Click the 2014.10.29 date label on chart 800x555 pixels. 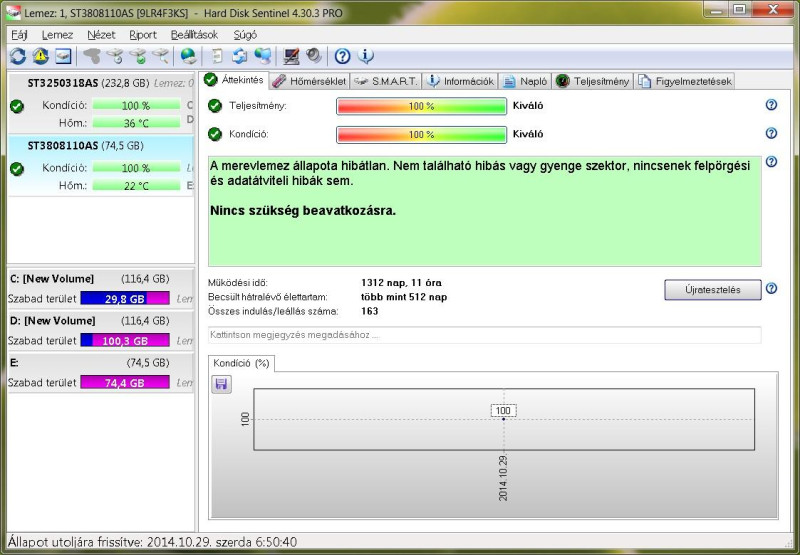(x=503, y=477)
